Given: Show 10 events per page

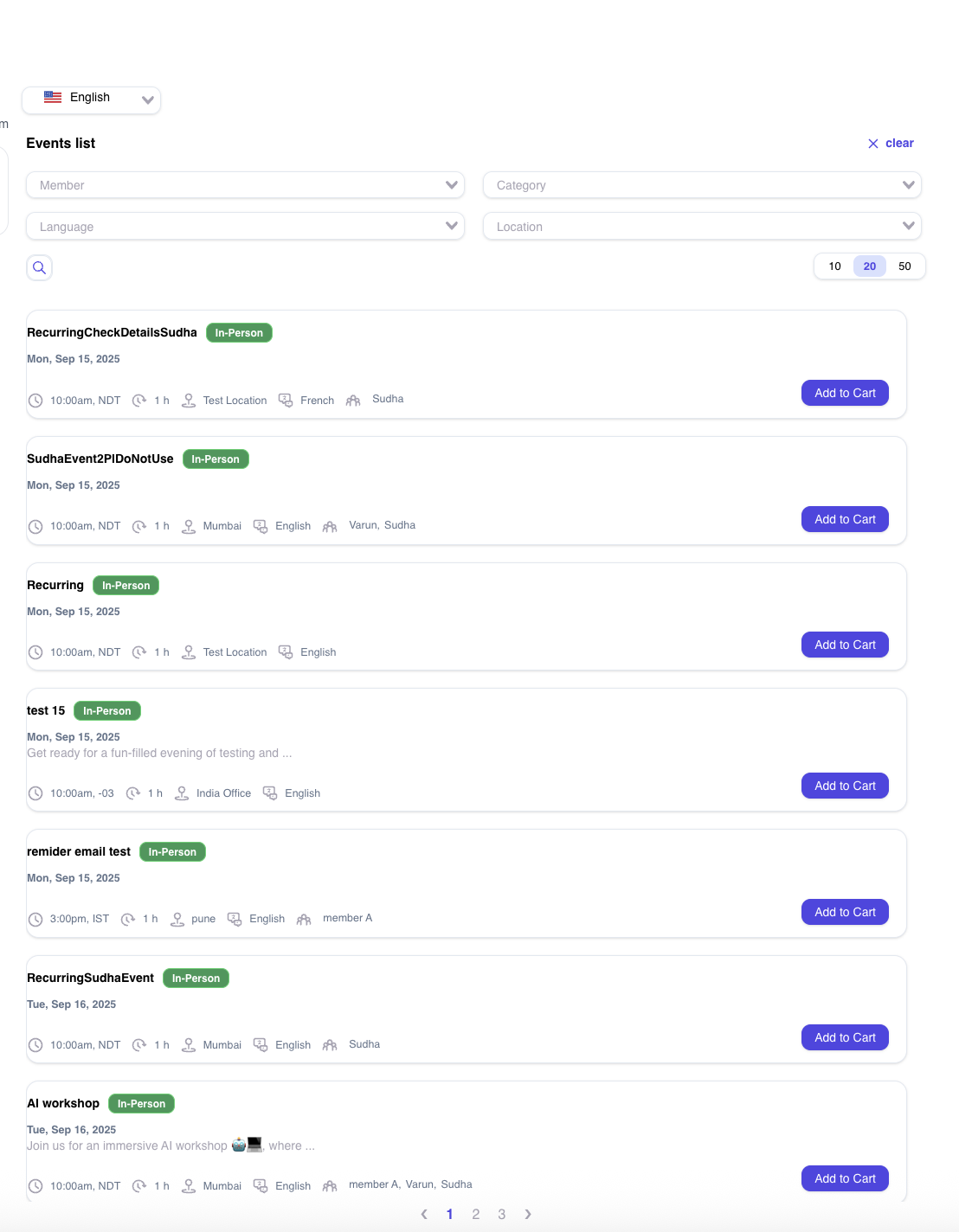Looking at the screenshot, I should pos(834,266).
